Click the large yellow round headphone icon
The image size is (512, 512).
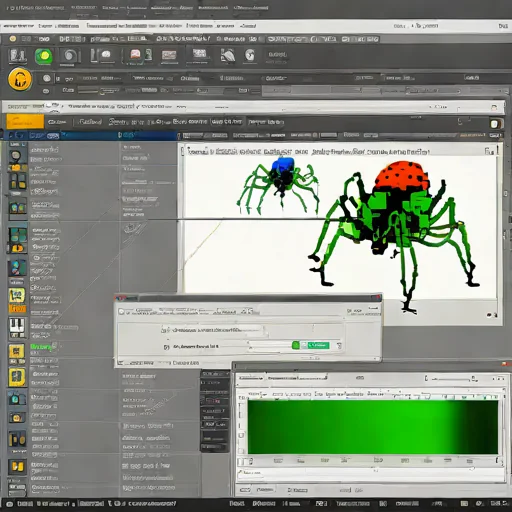(20, 79)
